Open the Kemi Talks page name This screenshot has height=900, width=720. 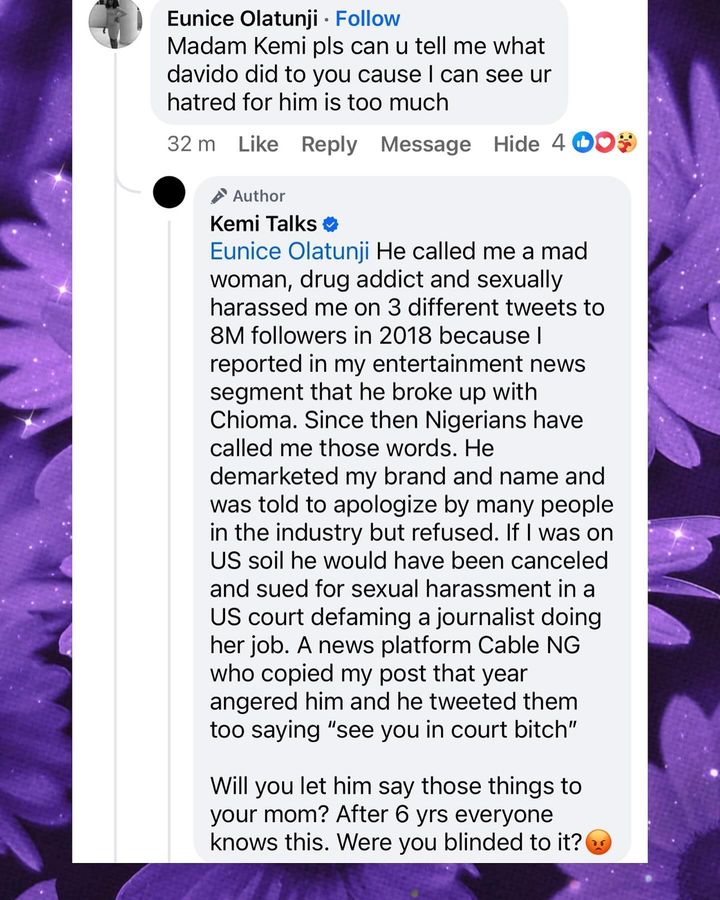point(263,224)
